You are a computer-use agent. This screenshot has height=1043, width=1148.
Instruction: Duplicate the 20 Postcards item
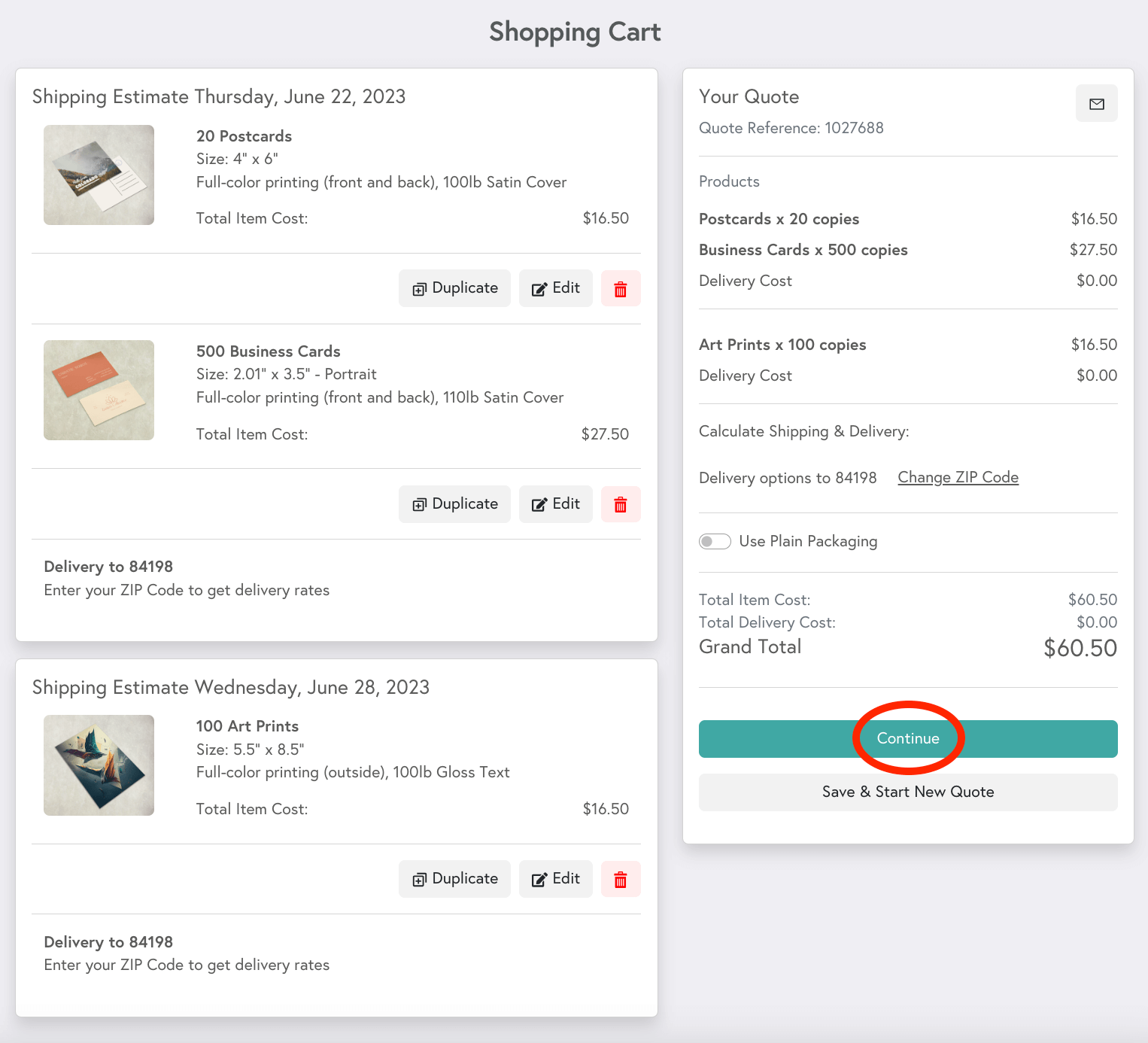(454, 288)
